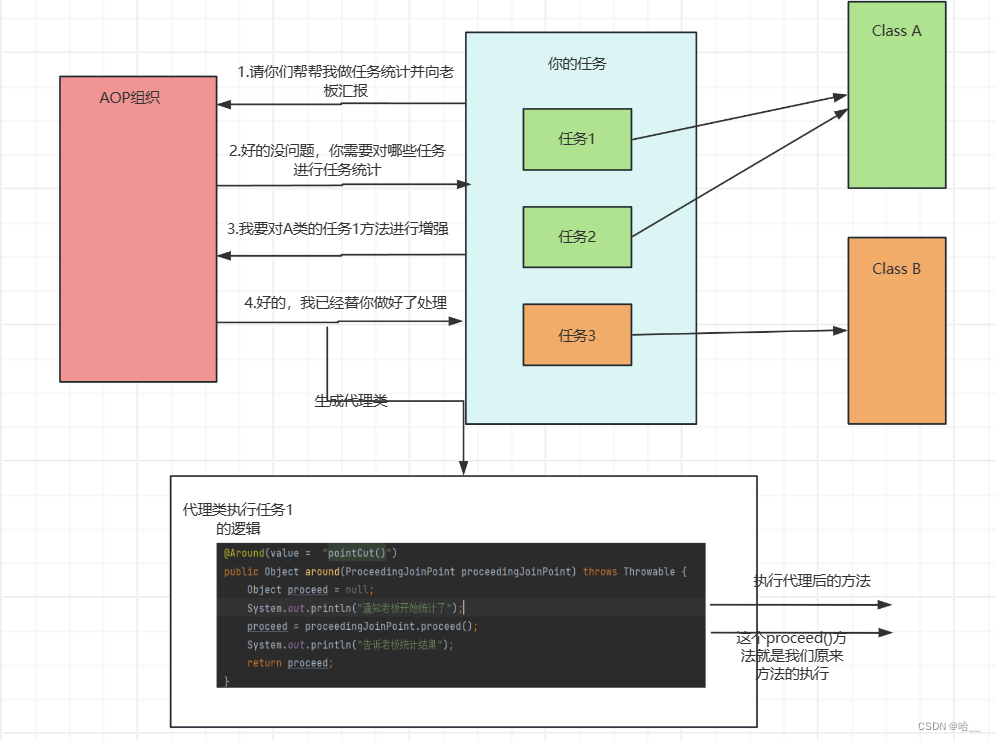Screen dimensions: 996x741
Task: Select the label 3.我要对A类的任务1方法进行增强
Action: tap(338, 229)
